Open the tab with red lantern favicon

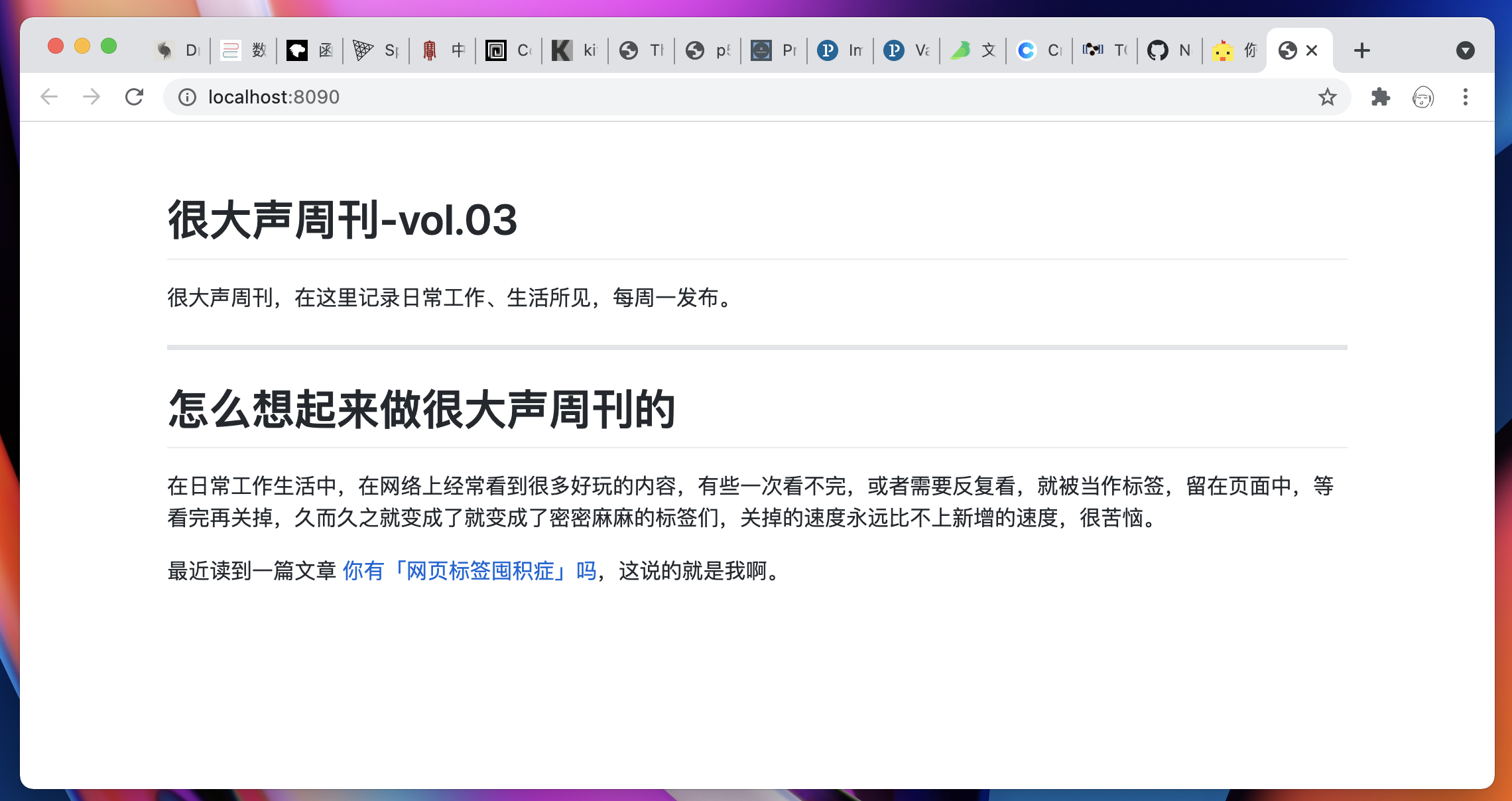click(442, 50)
